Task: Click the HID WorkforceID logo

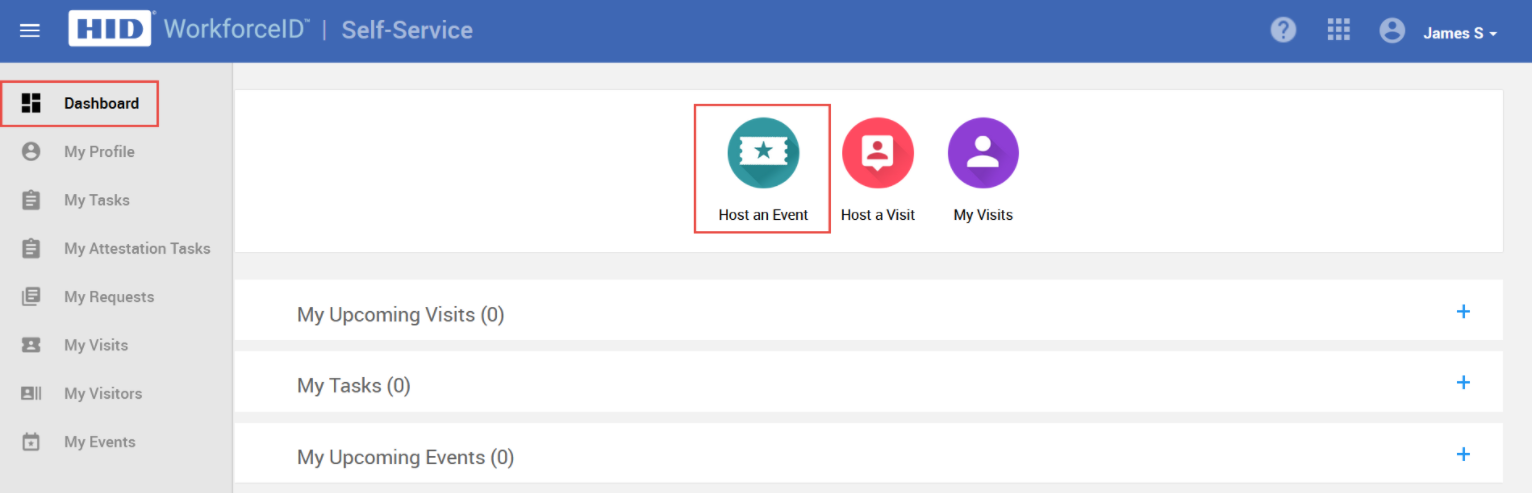Action: coord(110,29)
